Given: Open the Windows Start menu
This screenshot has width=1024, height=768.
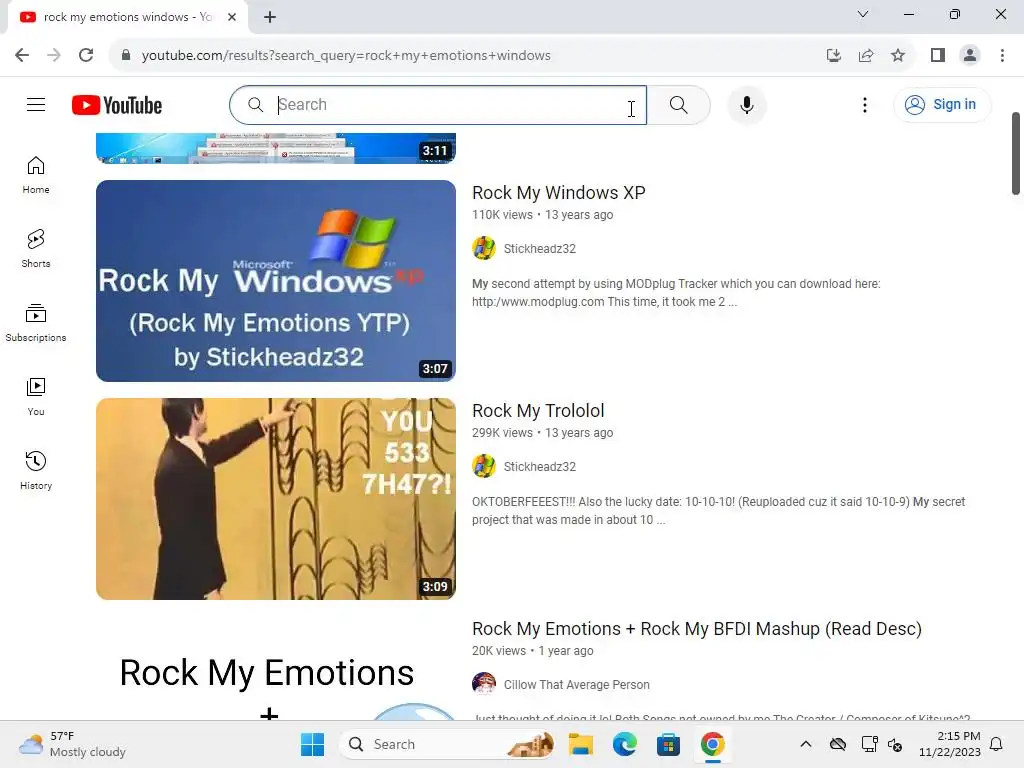Looking at the screenshot, I should tap(312, 744).
